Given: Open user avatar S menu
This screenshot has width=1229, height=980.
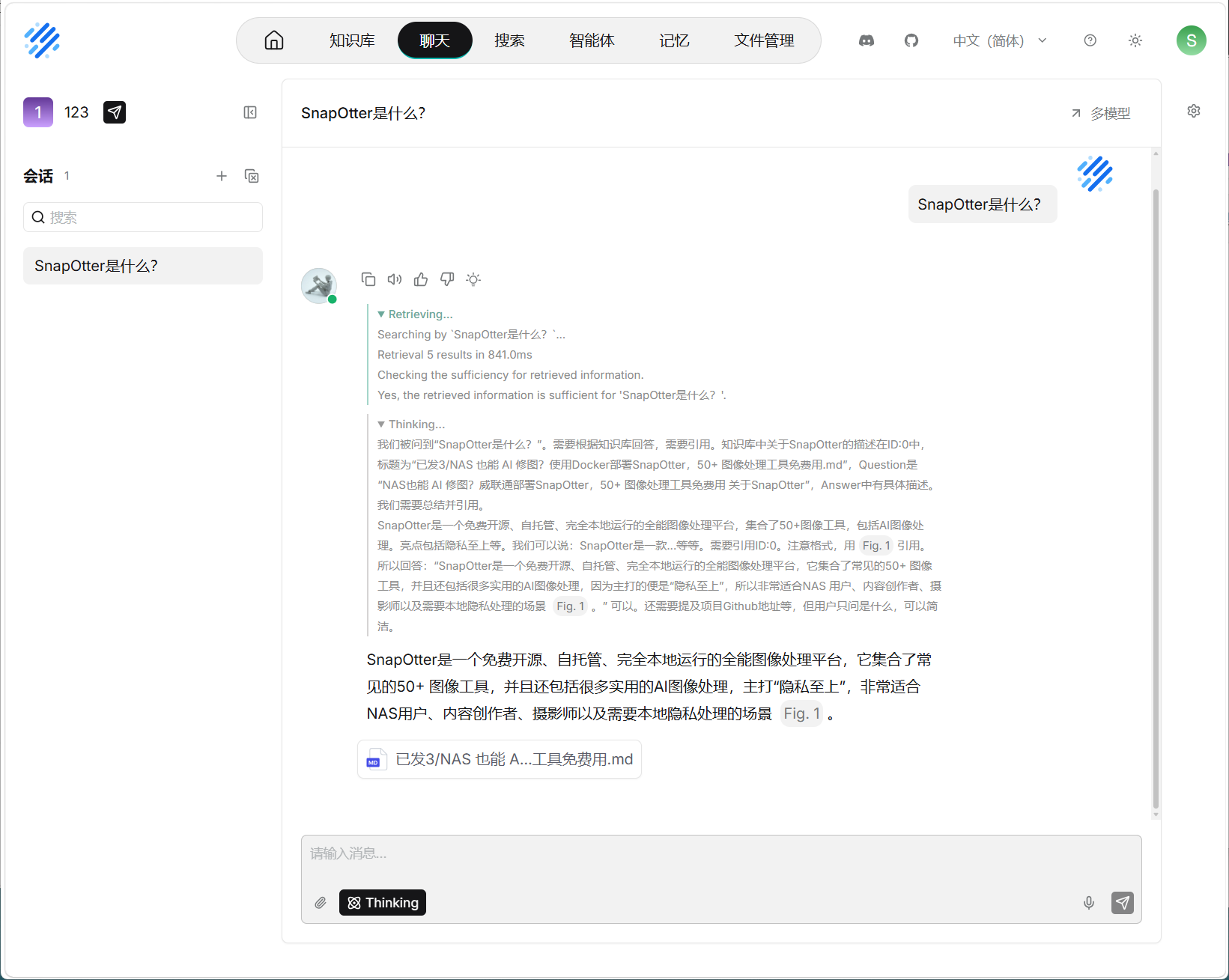Looking at the screenshot, I should (1192, 40).
